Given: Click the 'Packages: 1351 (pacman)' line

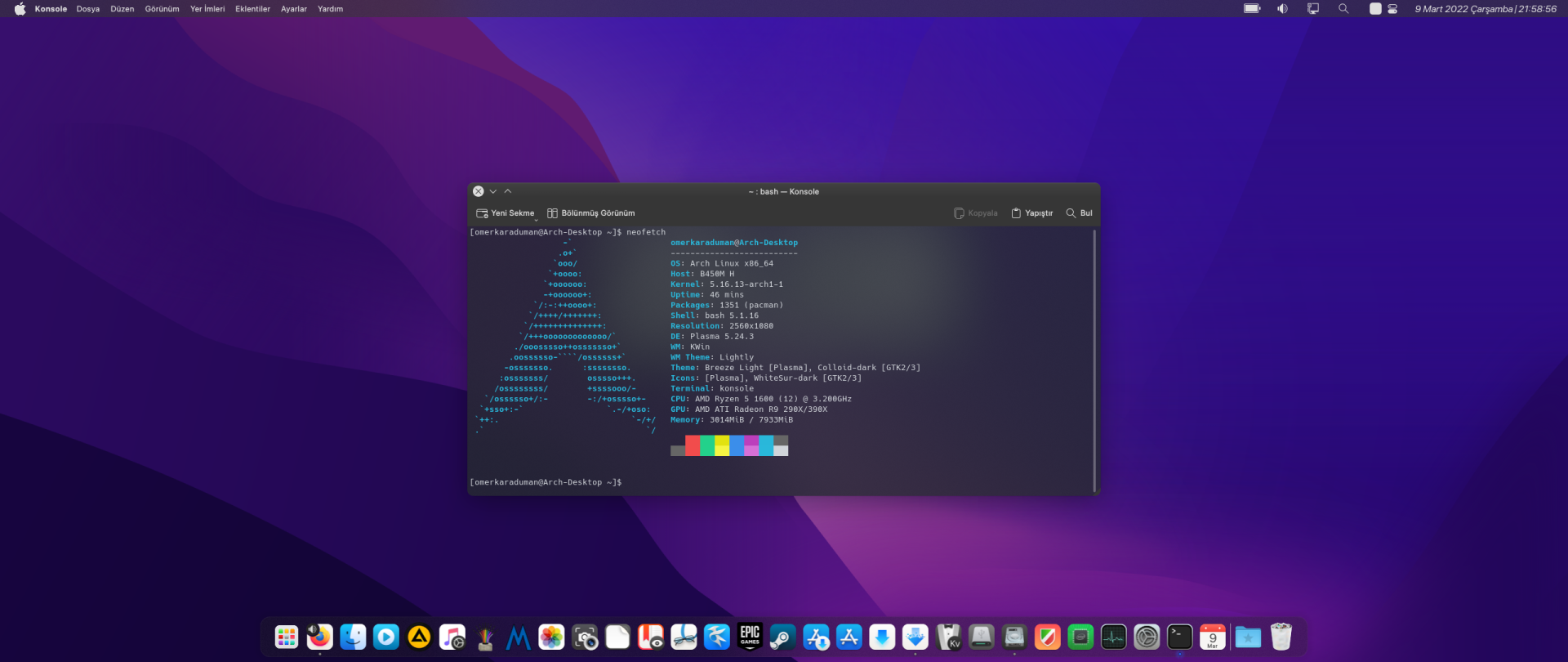Looking at the screenshot, I should coord(727,306).
